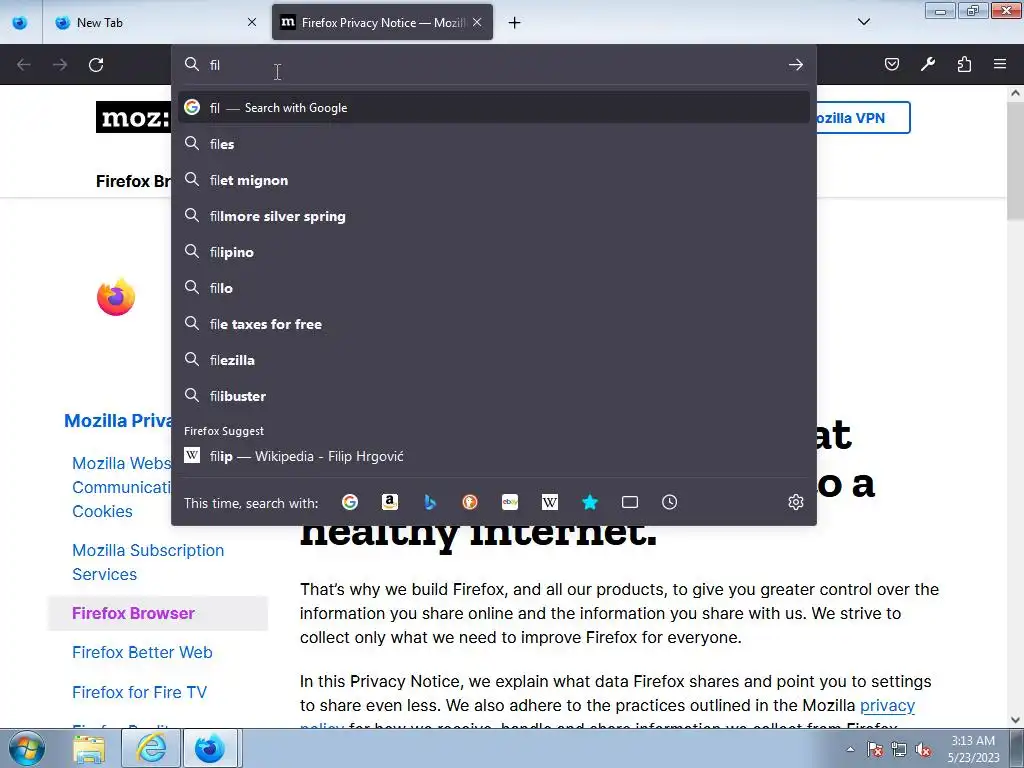
Task: Expand the list all tabs chevron
Action: pos(863,22)
